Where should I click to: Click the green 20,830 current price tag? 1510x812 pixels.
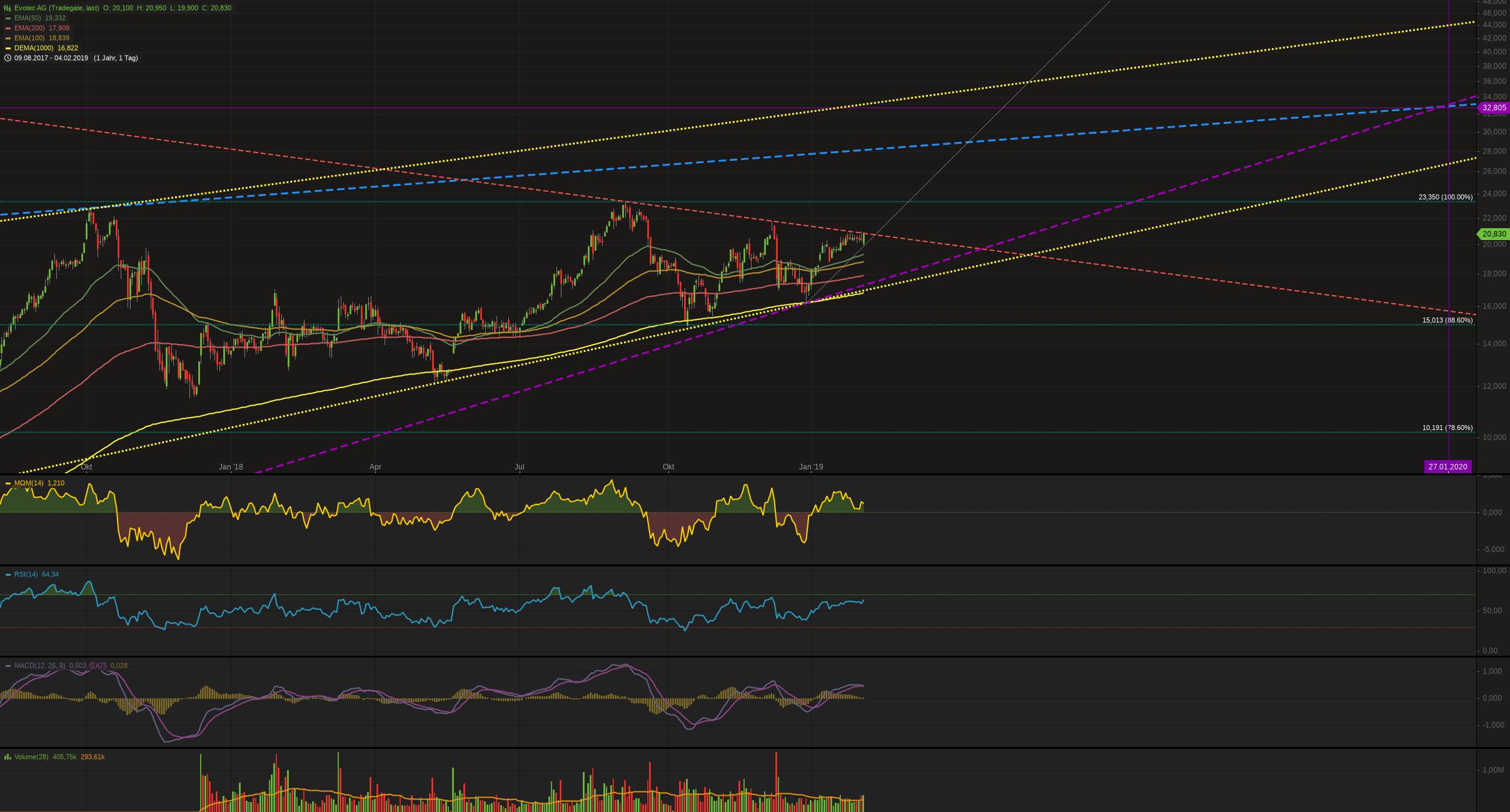(x=1494, y=234)
